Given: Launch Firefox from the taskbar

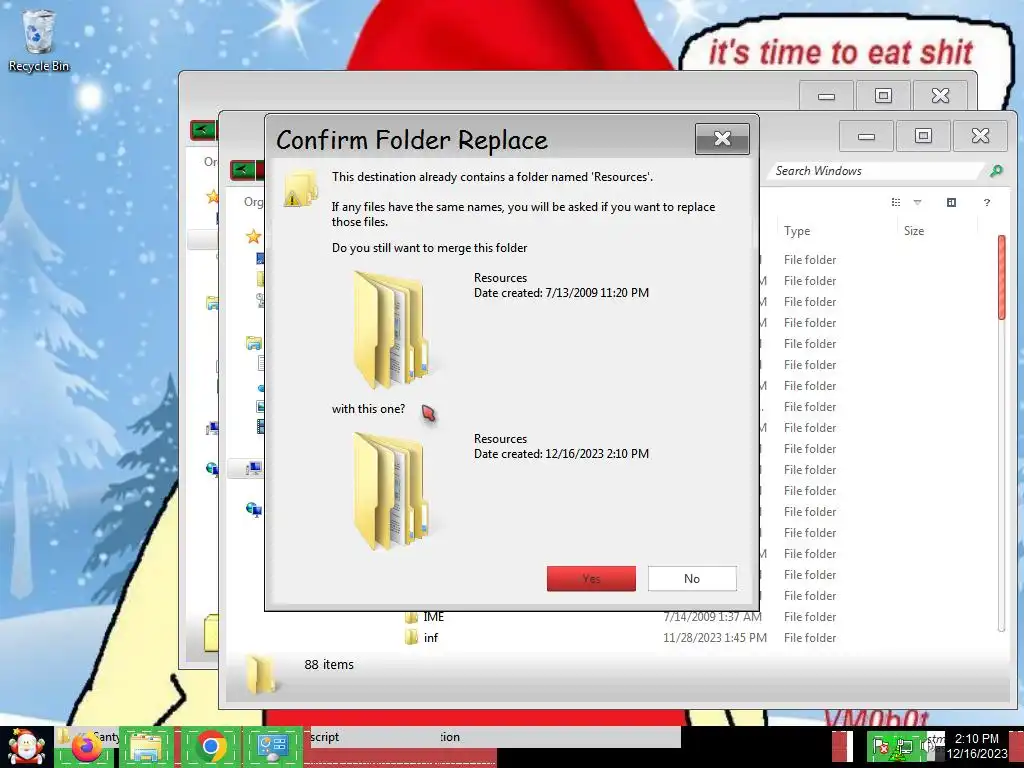Looking at the screenshot, I should pos(87,746).
